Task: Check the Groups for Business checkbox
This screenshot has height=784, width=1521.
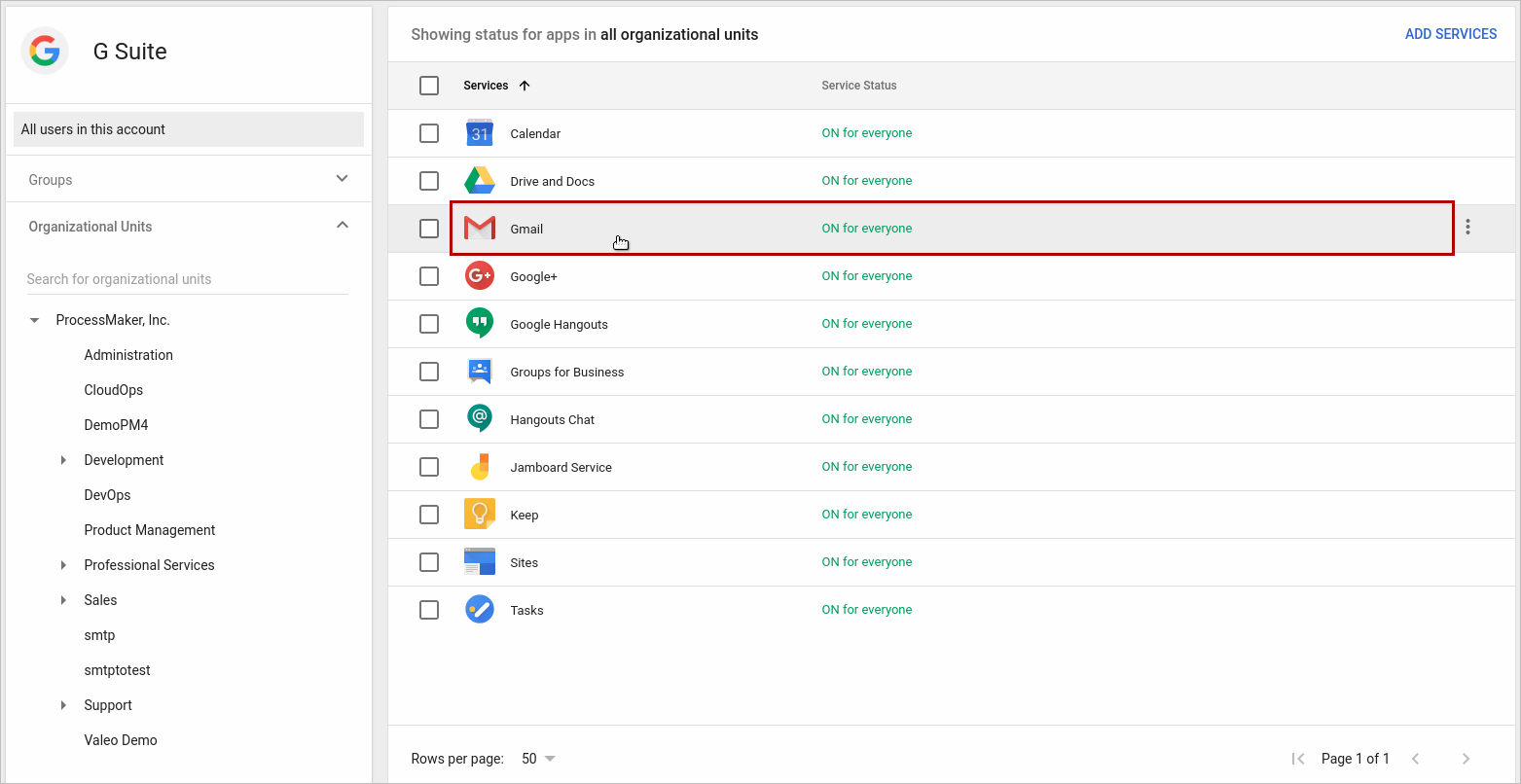Action: coord(429,372)
